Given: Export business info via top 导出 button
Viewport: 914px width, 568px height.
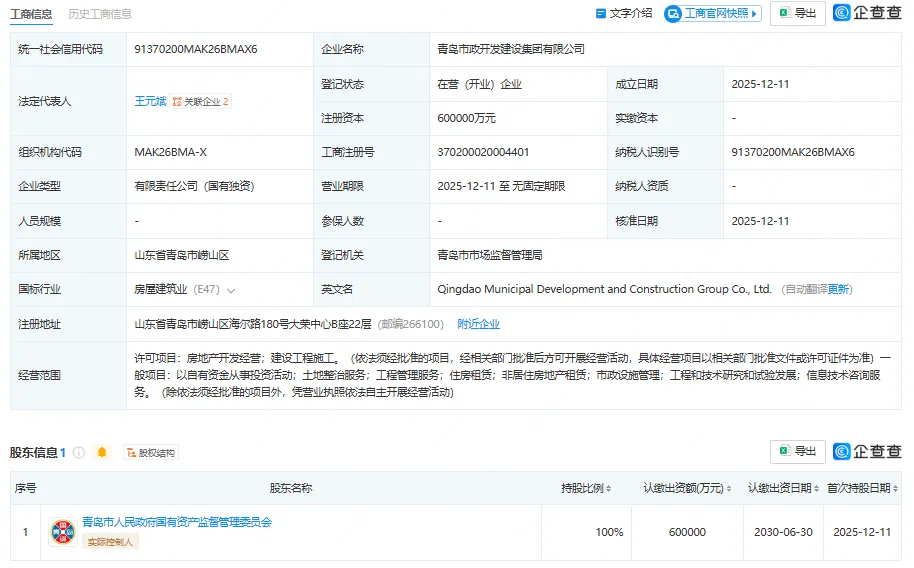Looking at the screenshot, I should [x=797, y=13].
